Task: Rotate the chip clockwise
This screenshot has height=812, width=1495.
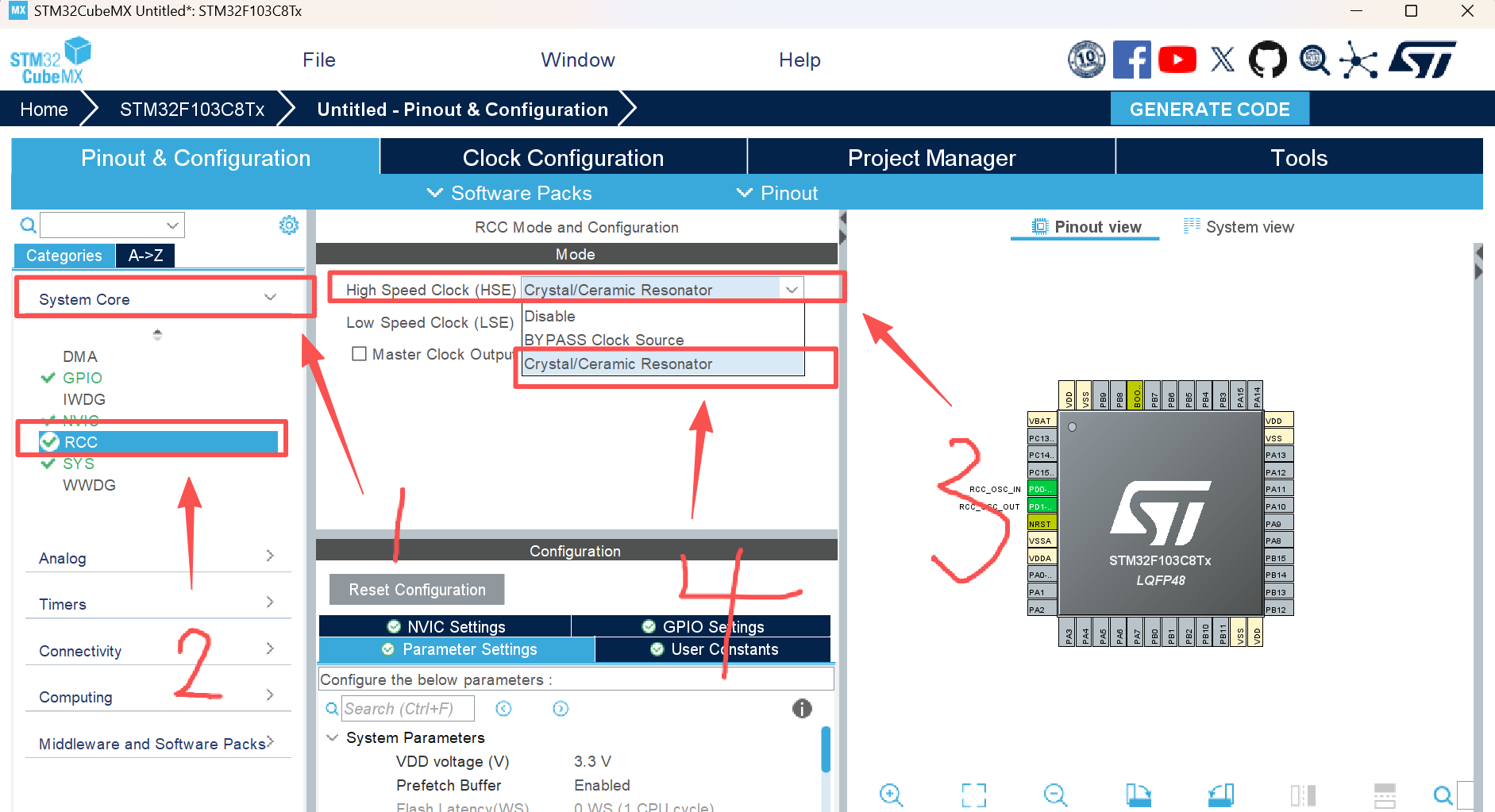Action: click(1139, 795)
